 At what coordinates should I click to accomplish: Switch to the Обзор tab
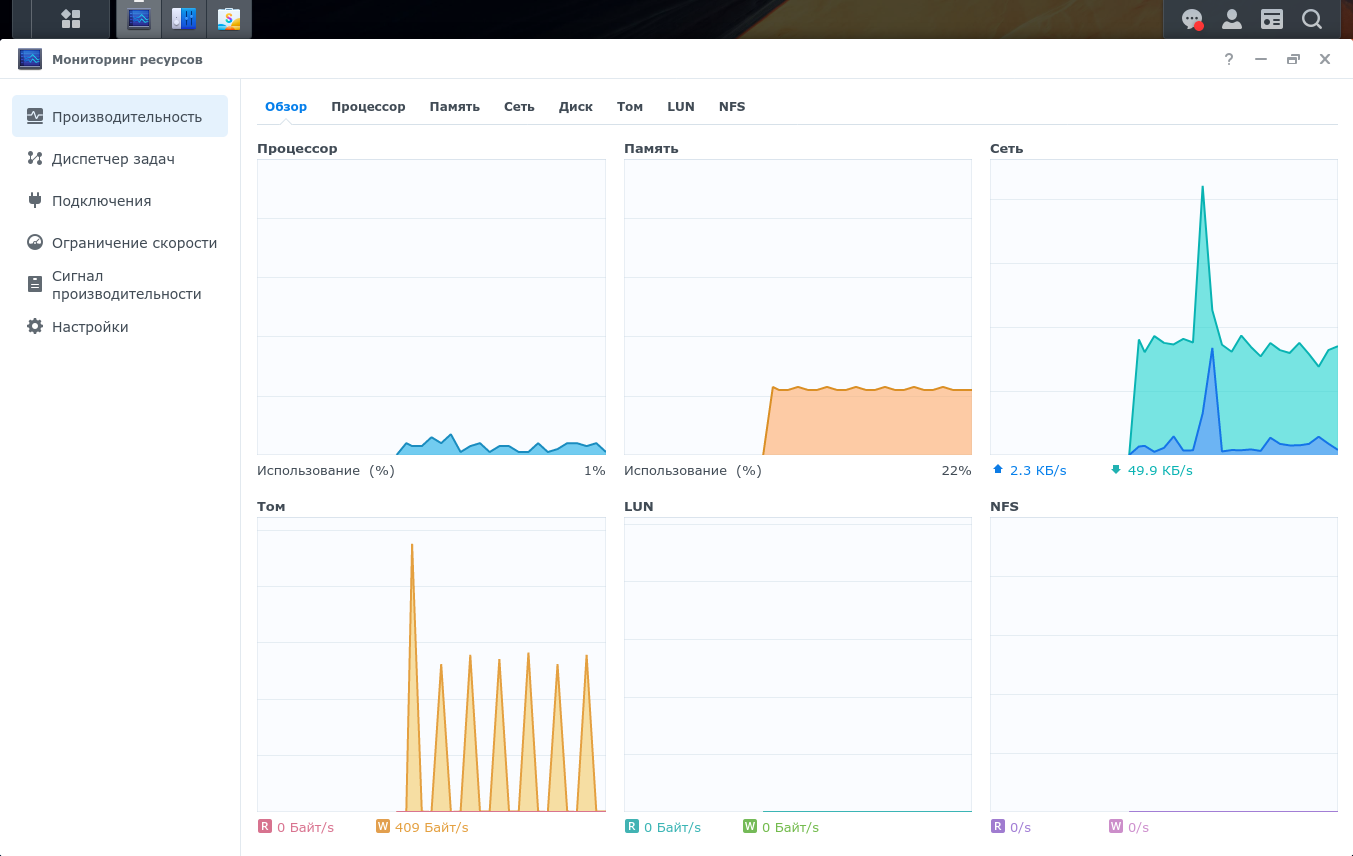point(286,107)
